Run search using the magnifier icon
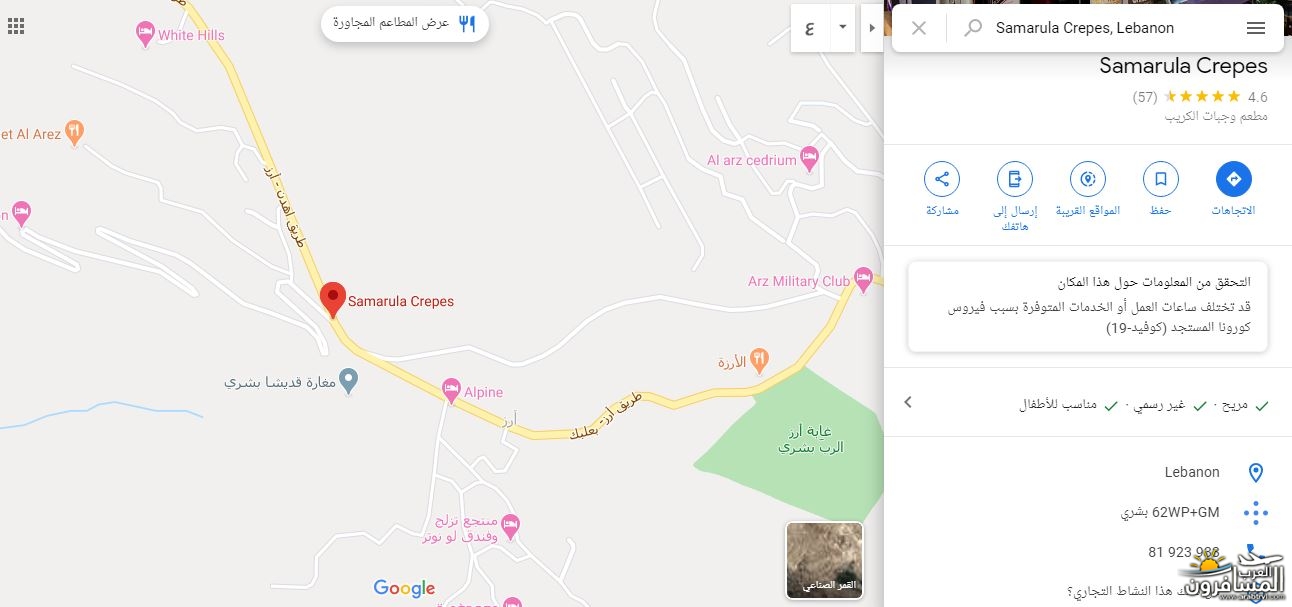1292x607 pixels. coord(972,28)
